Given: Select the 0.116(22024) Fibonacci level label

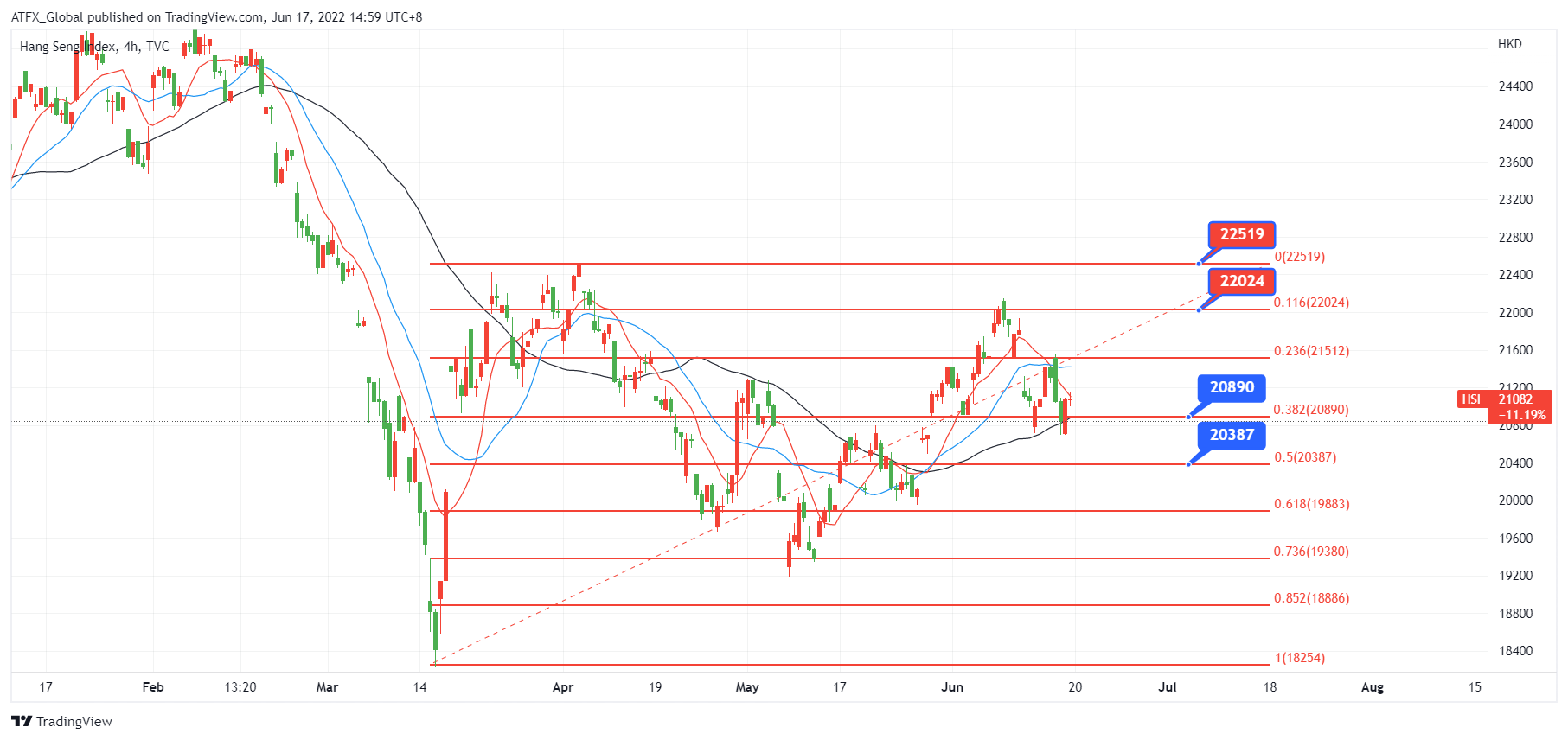Looking at the screenshot, I should [x=1311, y=303].
